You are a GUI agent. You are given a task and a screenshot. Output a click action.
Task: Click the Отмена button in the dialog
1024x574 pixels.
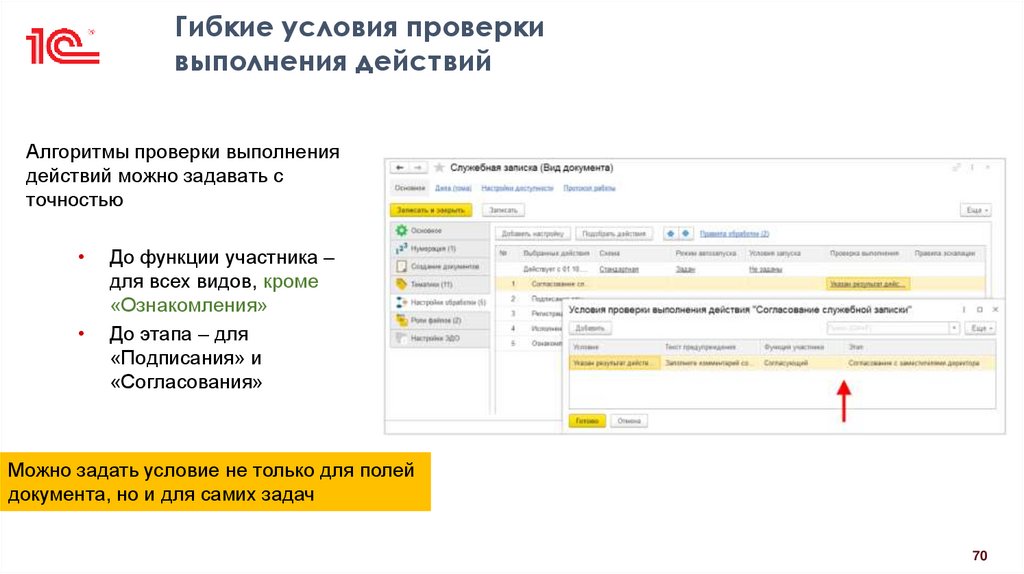629,421
